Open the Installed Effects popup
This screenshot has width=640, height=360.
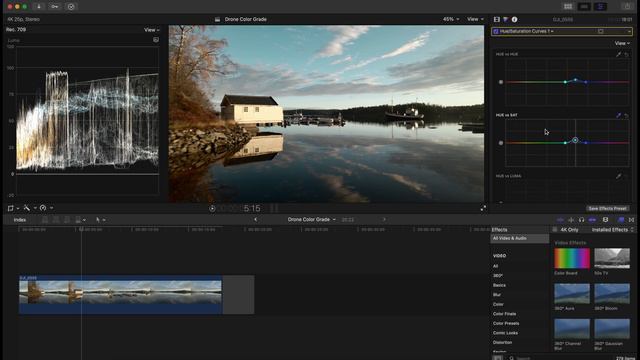pos(613,230)
